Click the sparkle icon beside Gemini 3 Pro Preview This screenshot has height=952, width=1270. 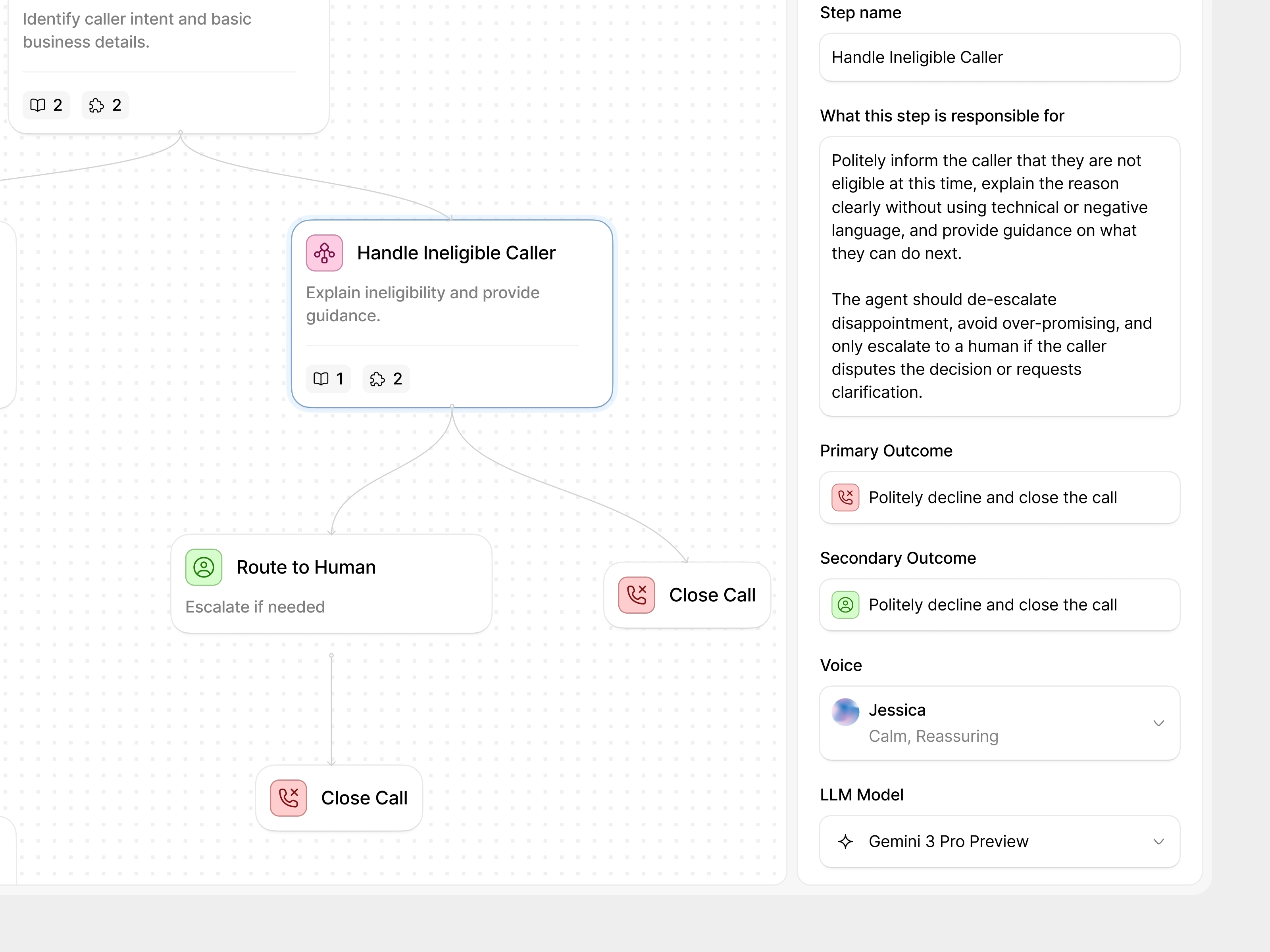(845, 841)
